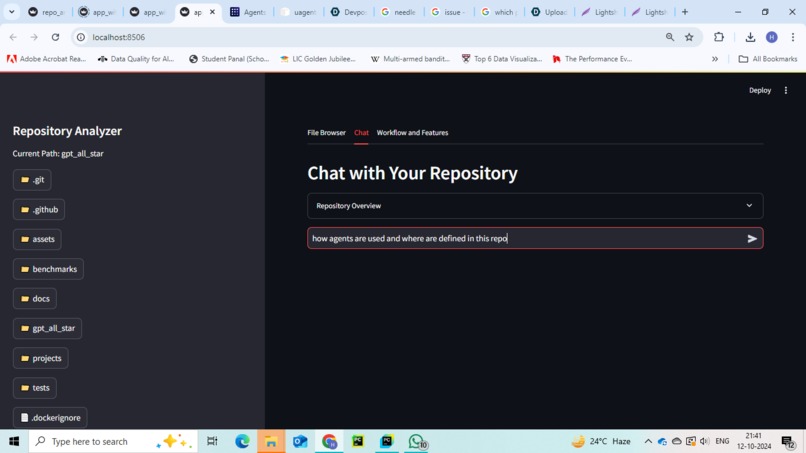Viewport: 806px width, 453px height.
Task: Show hidden system tray icons
Action: [x=648, y=441]
